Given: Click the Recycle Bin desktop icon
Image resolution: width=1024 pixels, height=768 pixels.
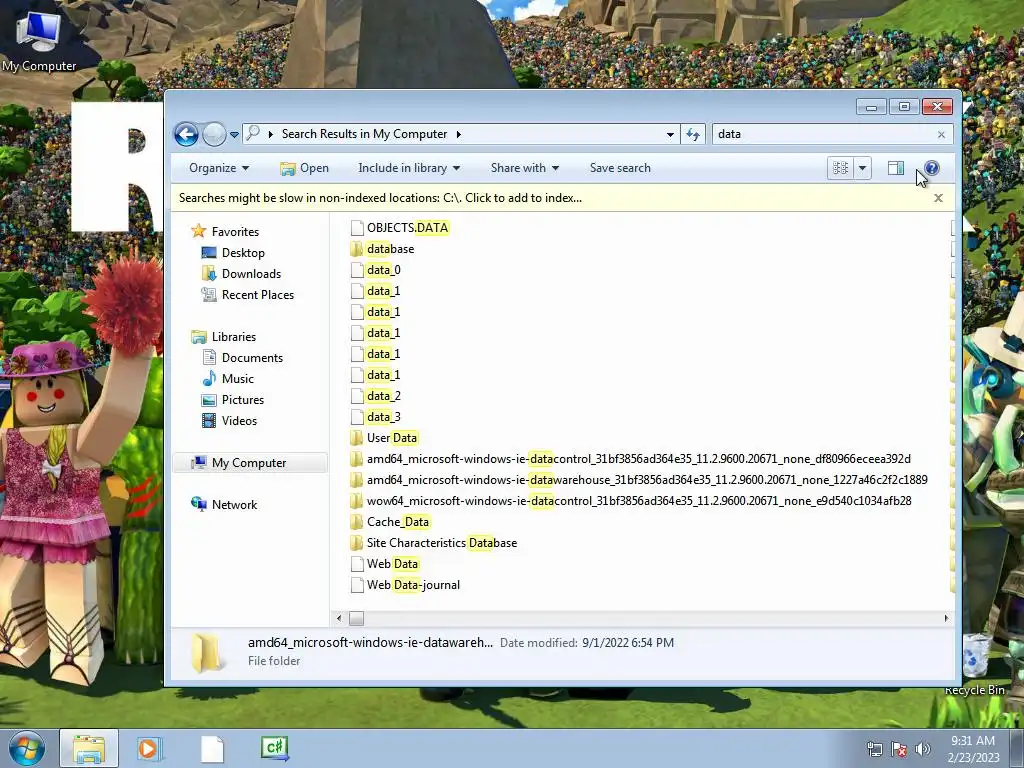Looking at the screenshot, I should [x=975, y=665].
